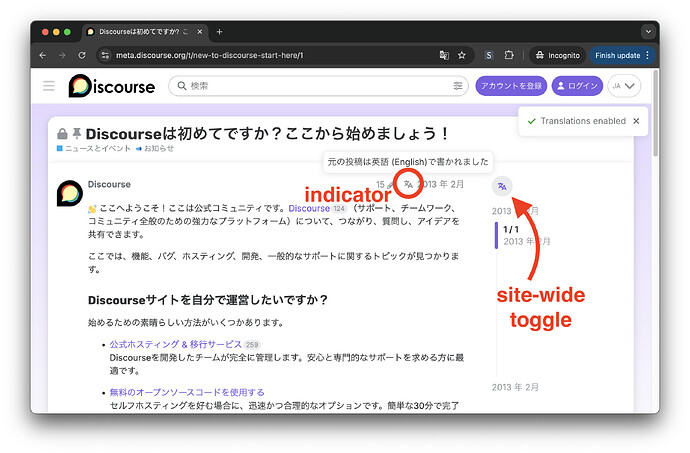This screenshot has width=690, height=453.
Task: Open the お知らせ tag link
Action: tap(155, 148)
